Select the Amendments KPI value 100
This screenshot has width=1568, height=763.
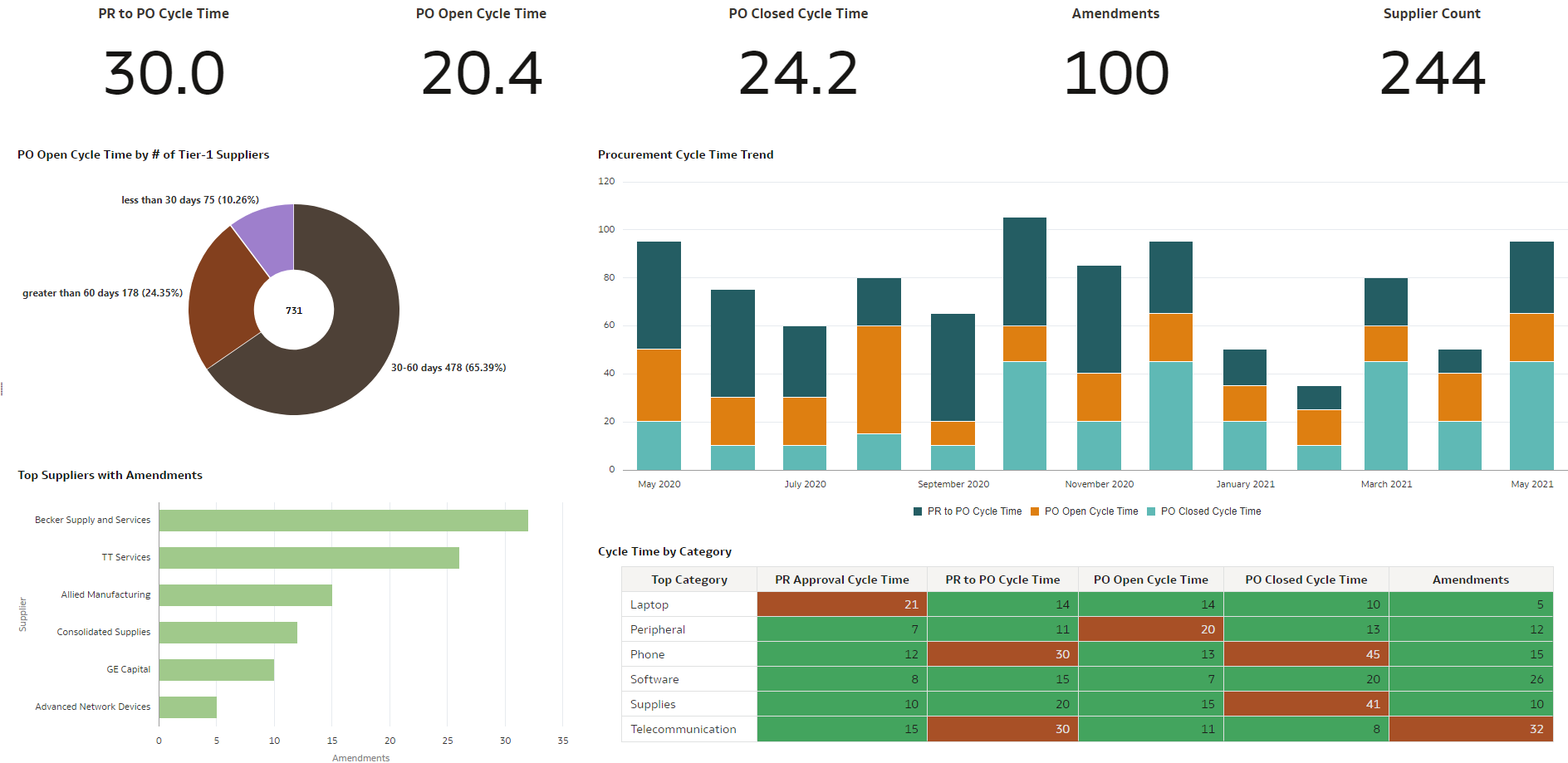[x=1116, y=73]
